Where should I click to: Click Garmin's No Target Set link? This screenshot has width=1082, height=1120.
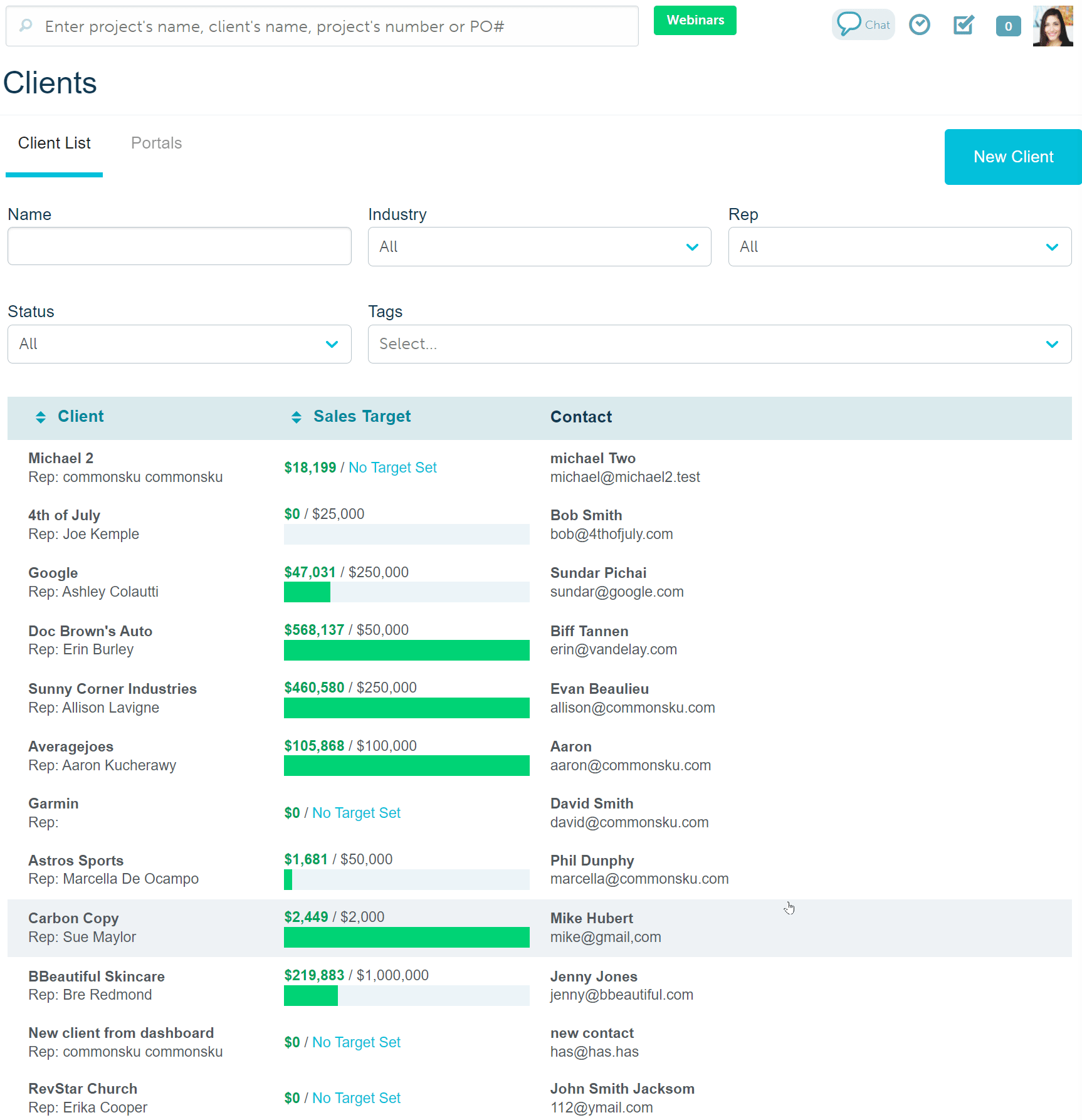click(356, 812)
